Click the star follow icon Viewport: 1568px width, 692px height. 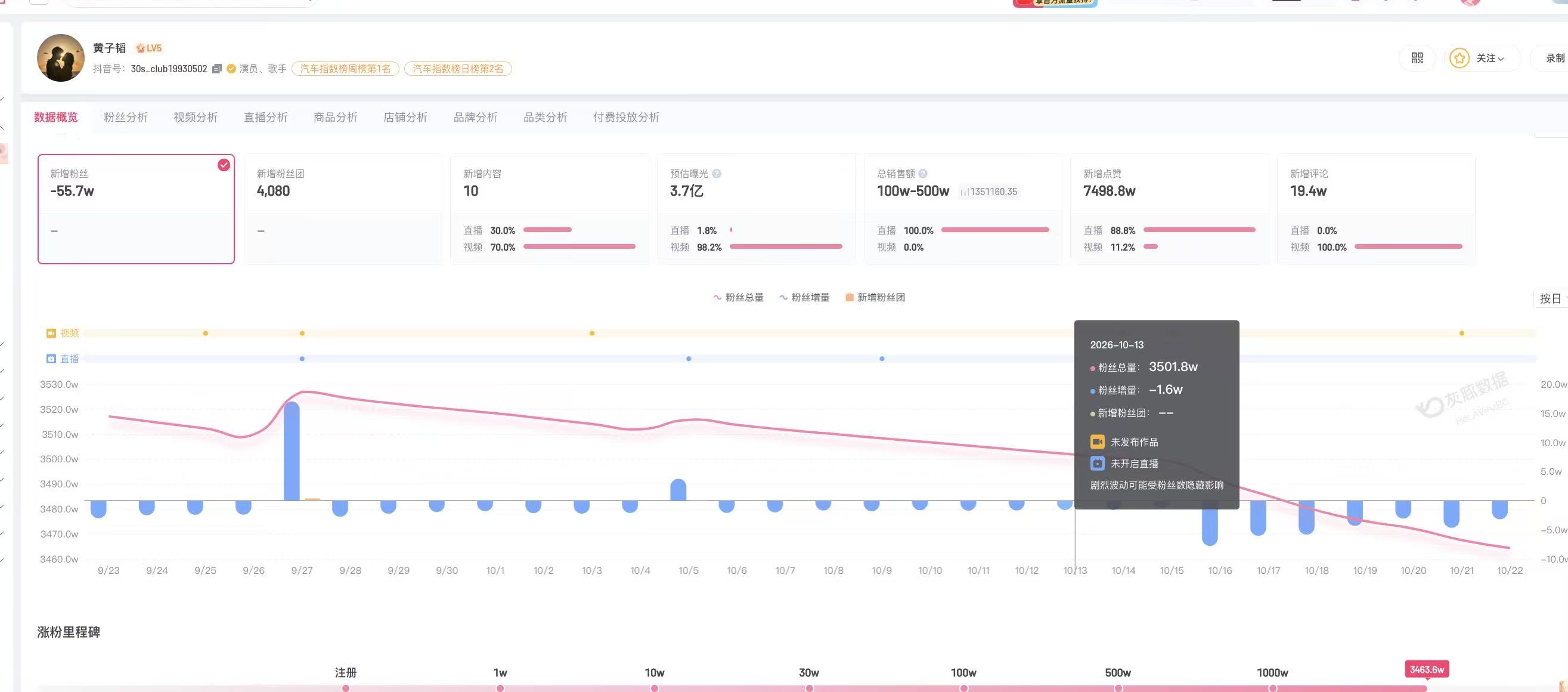pos(1459,58)
